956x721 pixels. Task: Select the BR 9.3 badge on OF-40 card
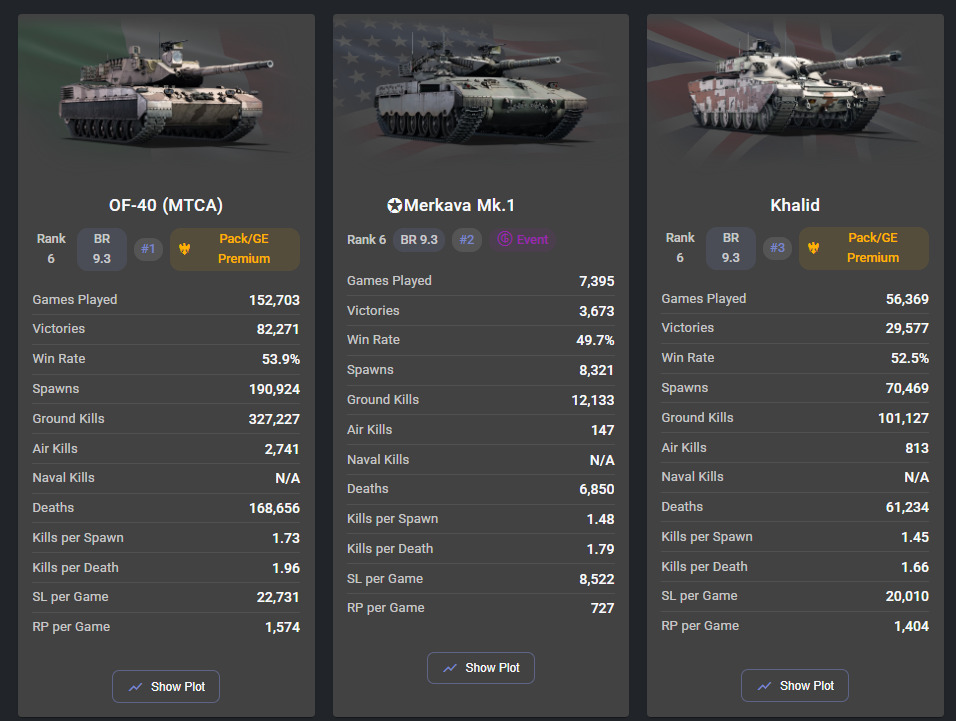102,249
